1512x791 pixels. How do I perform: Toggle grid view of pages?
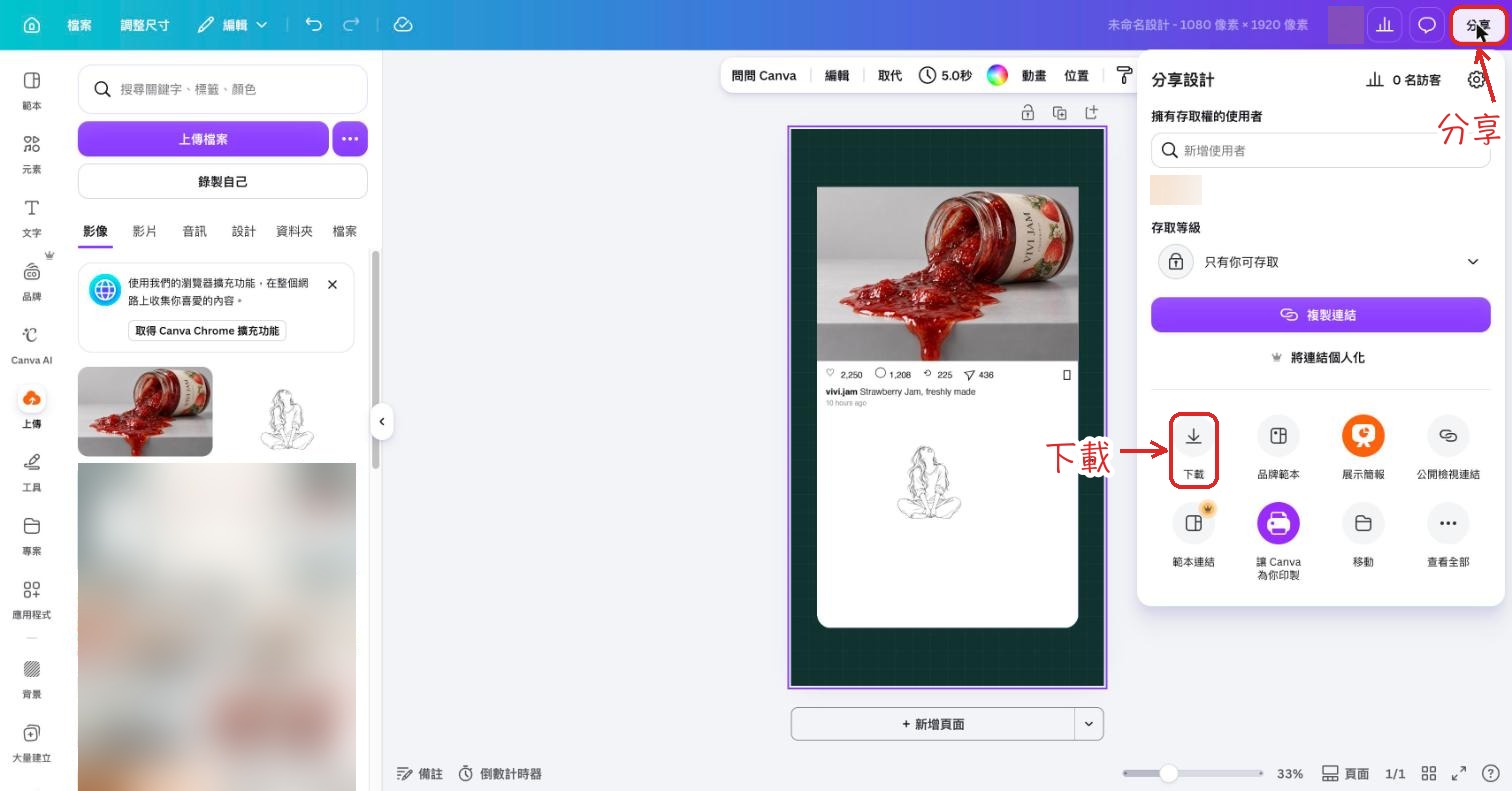click(x=1429, y=773)
